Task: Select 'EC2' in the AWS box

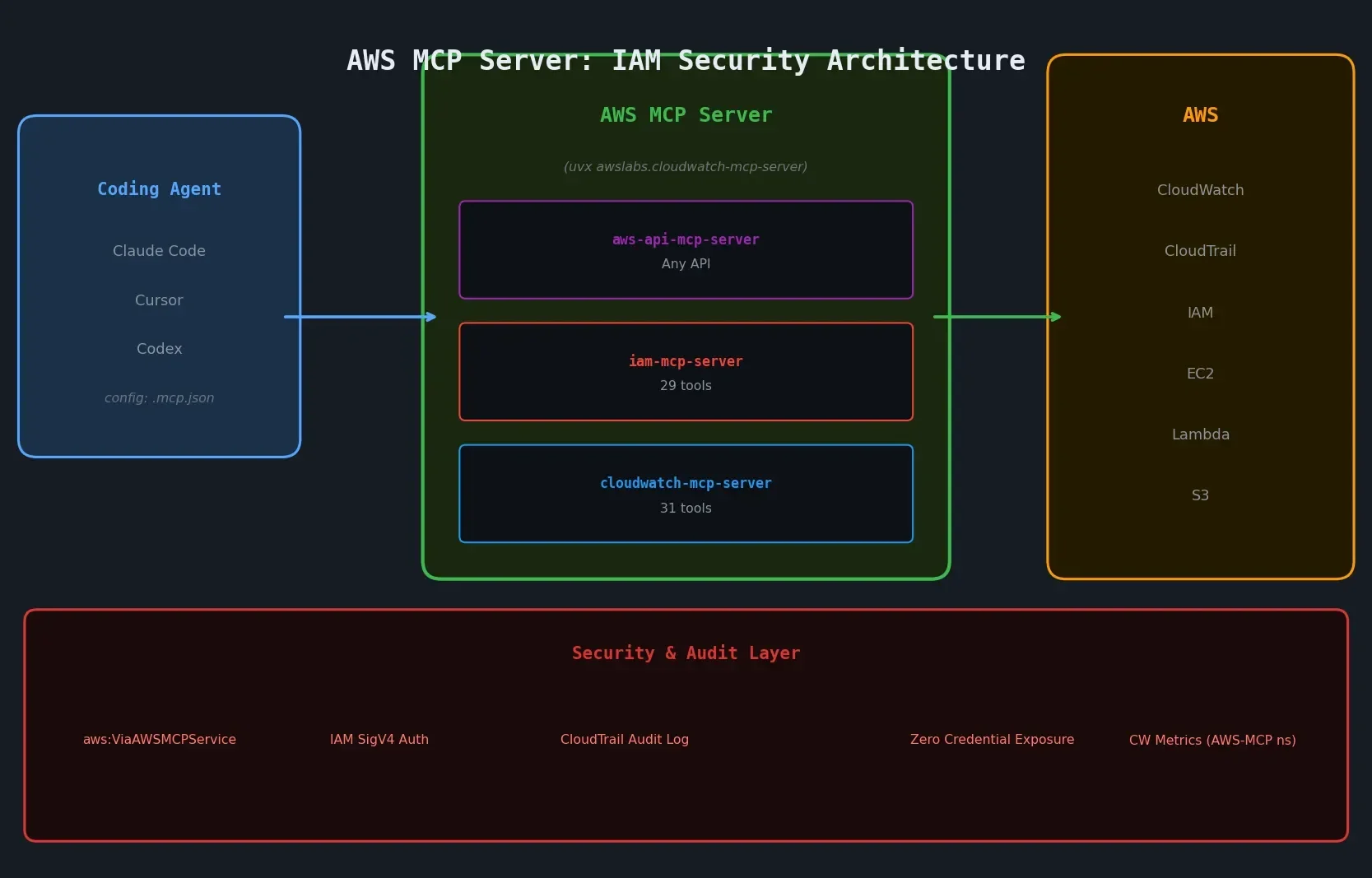Action: pos(1200,374)
